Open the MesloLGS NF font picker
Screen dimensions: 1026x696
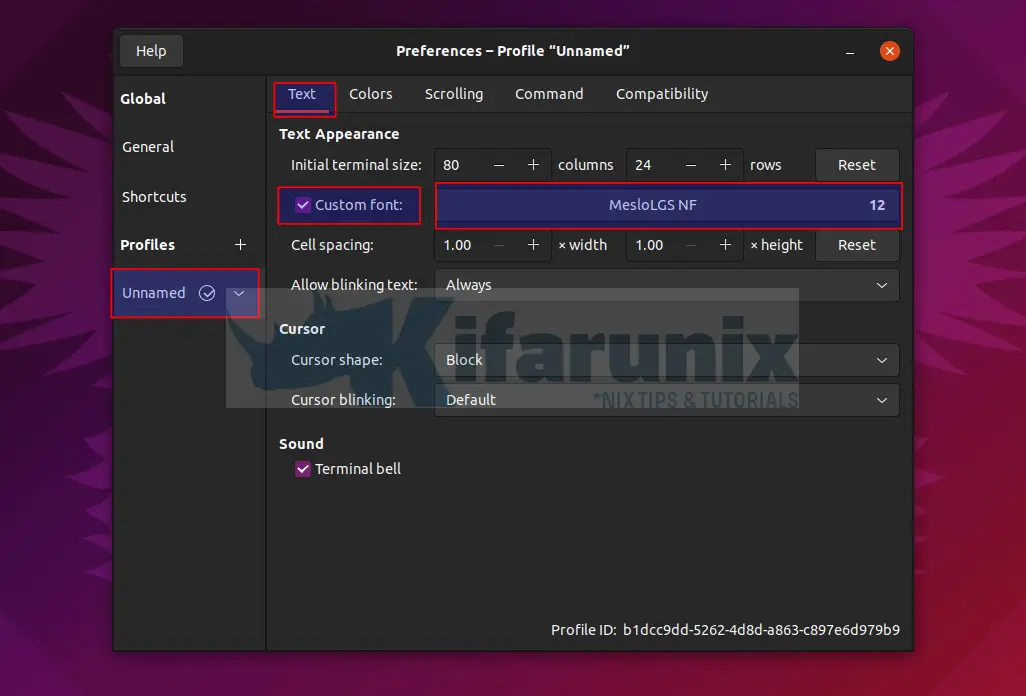click(x=667, y=205)
